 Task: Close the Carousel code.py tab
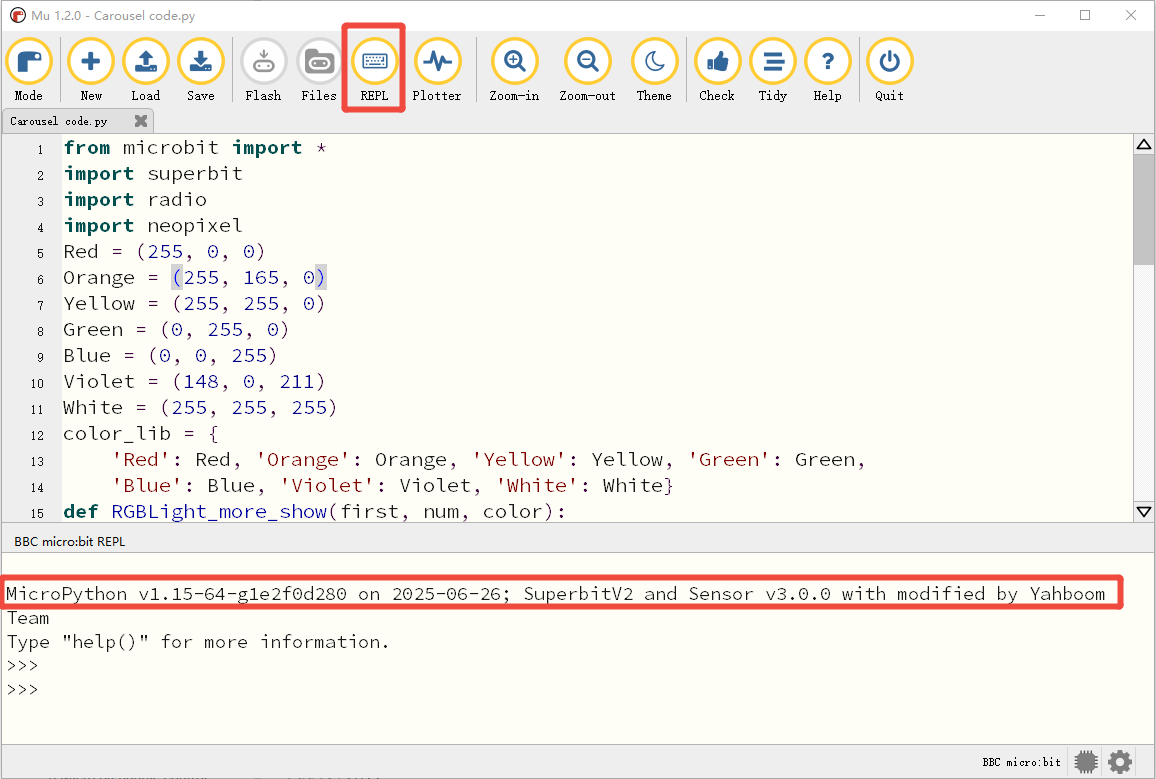coord(141,121)
